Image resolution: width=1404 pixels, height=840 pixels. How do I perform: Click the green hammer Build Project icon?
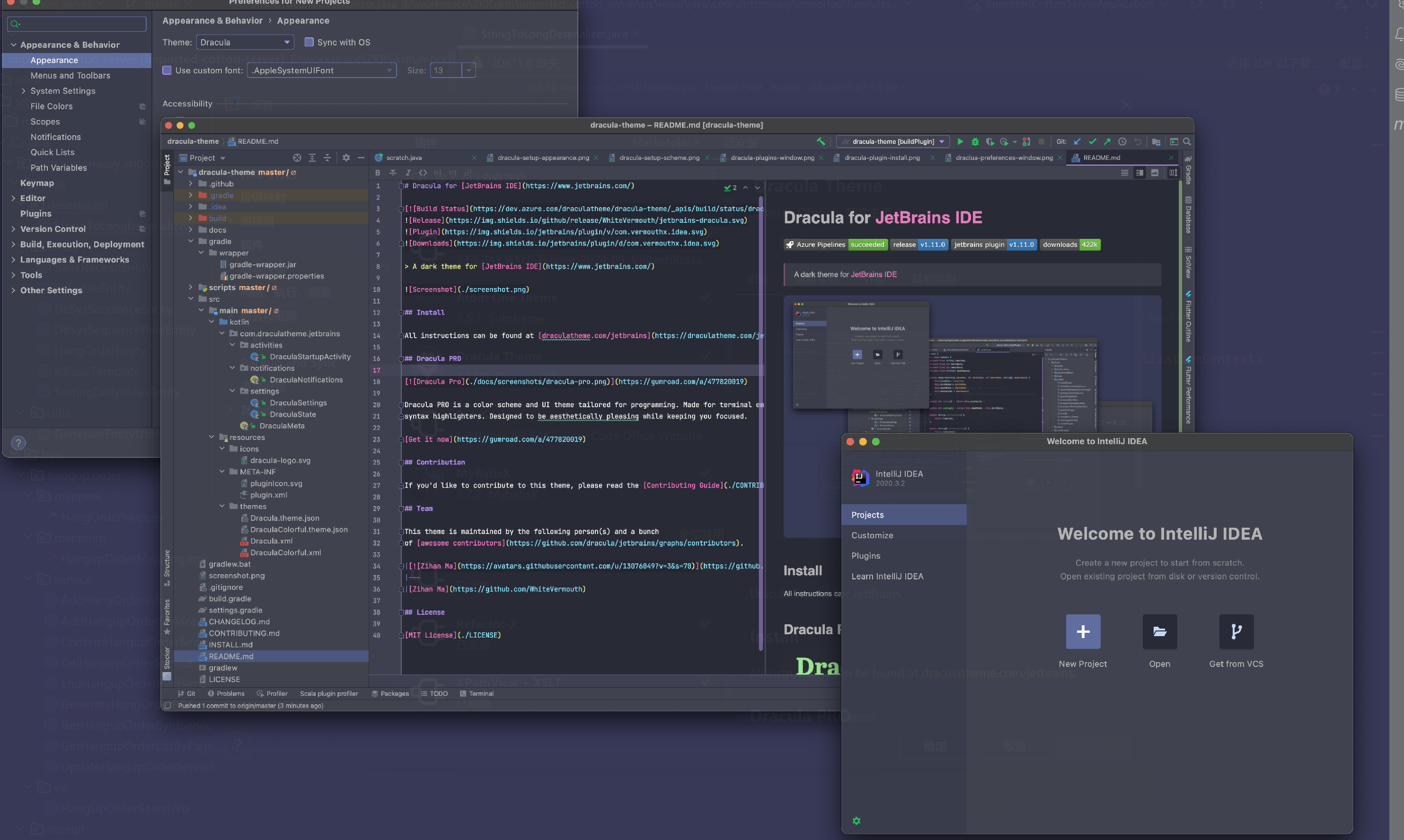pyautogui.click(x=821, y=141)
